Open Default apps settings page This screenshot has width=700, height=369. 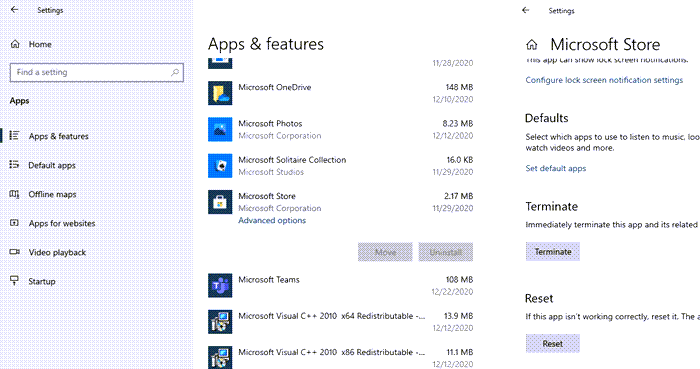point(52,165)
